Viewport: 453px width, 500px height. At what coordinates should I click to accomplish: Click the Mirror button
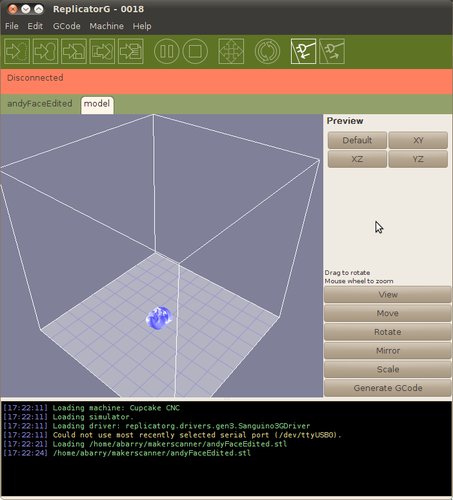388,351
